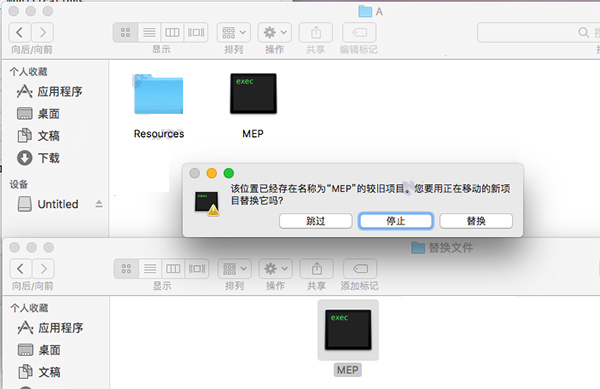Go back in the A window
Image resolution: width=600 pixels, height=389 pixels.
20,33
